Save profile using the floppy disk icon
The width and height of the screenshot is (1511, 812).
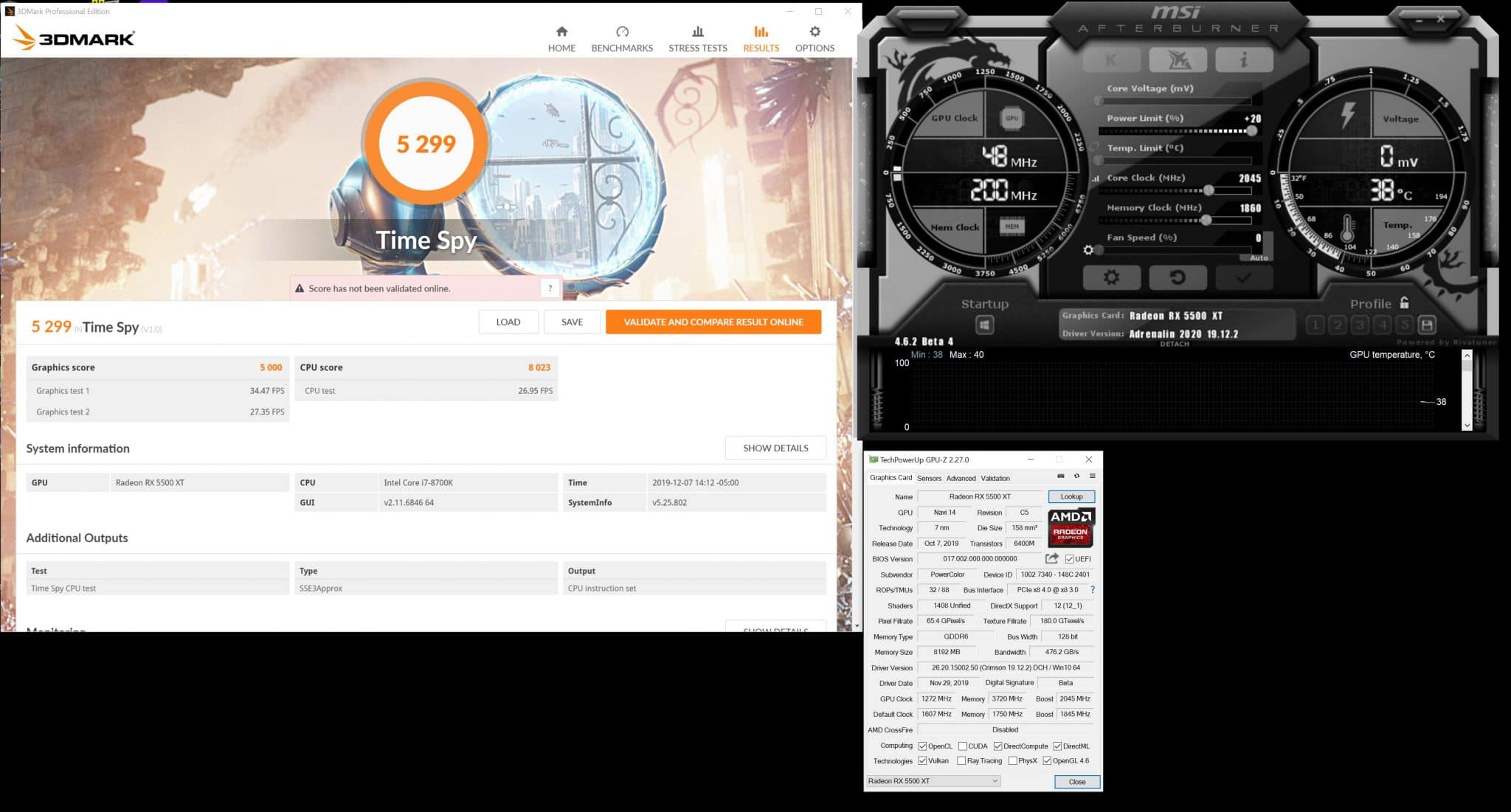point(1427,325)
